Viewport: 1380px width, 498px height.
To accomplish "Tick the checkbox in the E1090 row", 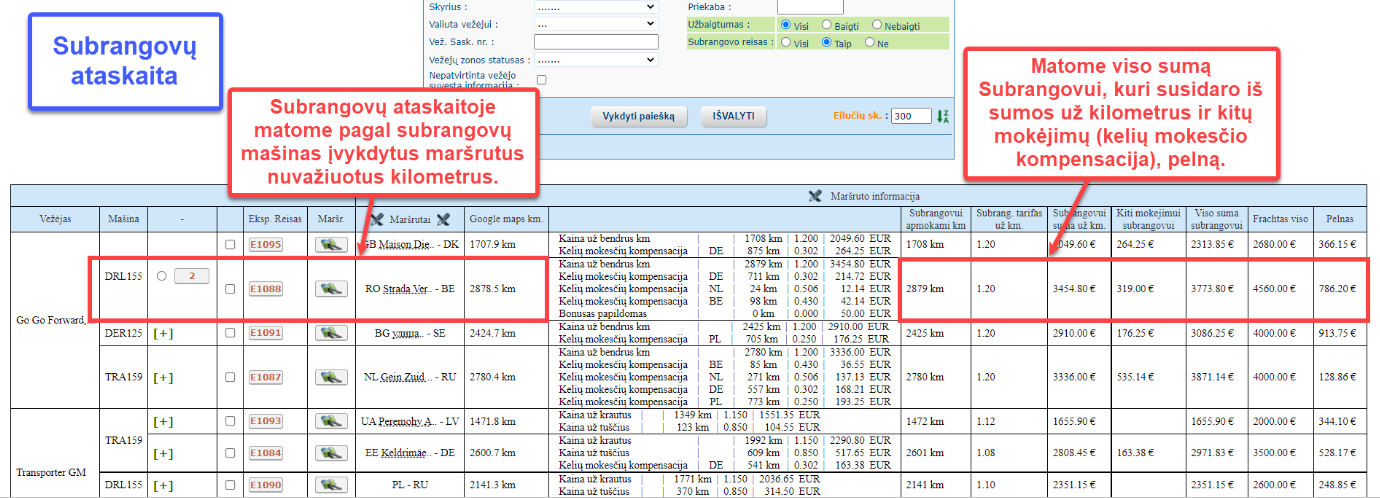I will tap(231, 485).
